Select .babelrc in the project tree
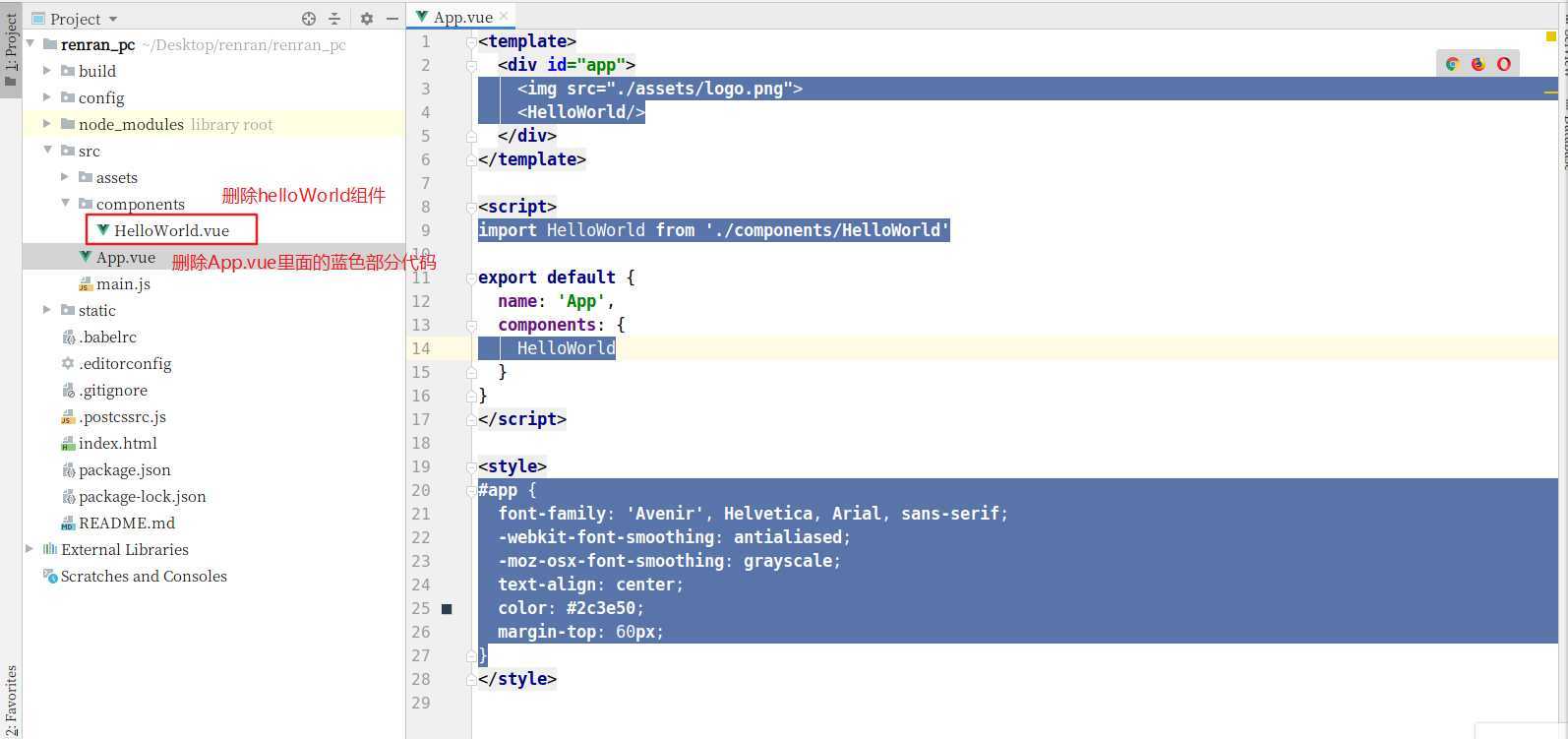Image resolution: width=1568 pixels, height=739 pixels. coord(108,338)
